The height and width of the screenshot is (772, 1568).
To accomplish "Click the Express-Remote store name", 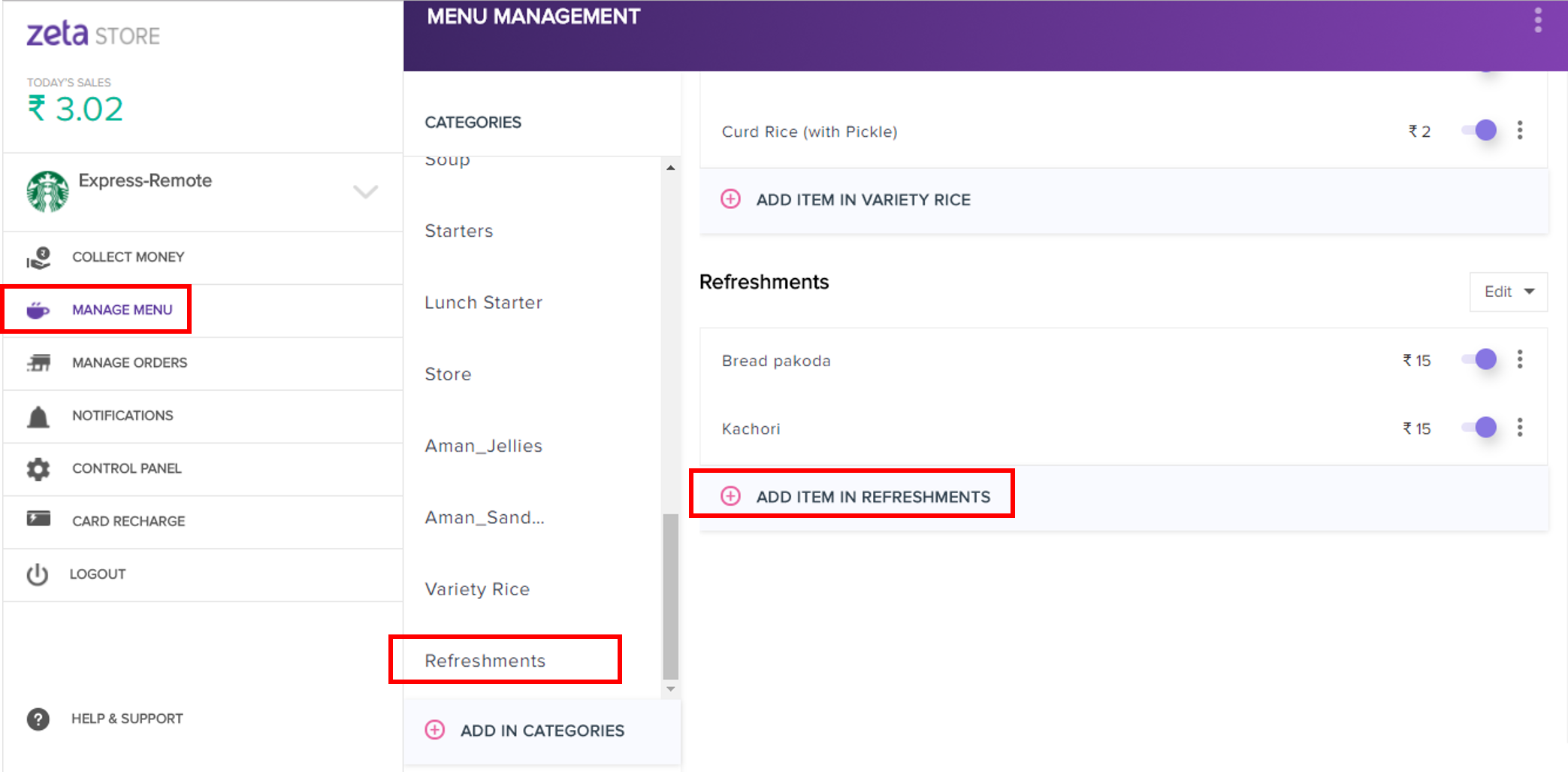I will (145, 180).
